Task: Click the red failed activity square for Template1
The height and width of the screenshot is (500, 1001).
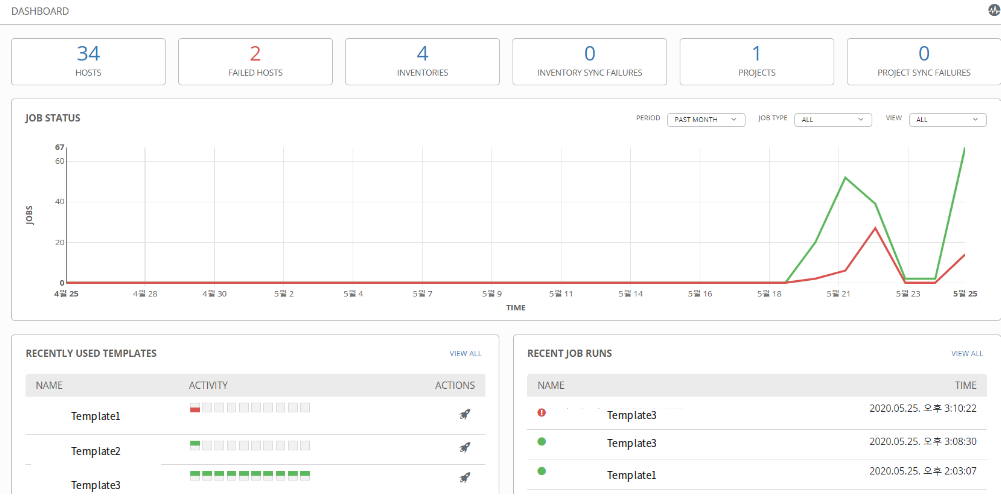Action: tap(195, 407)
